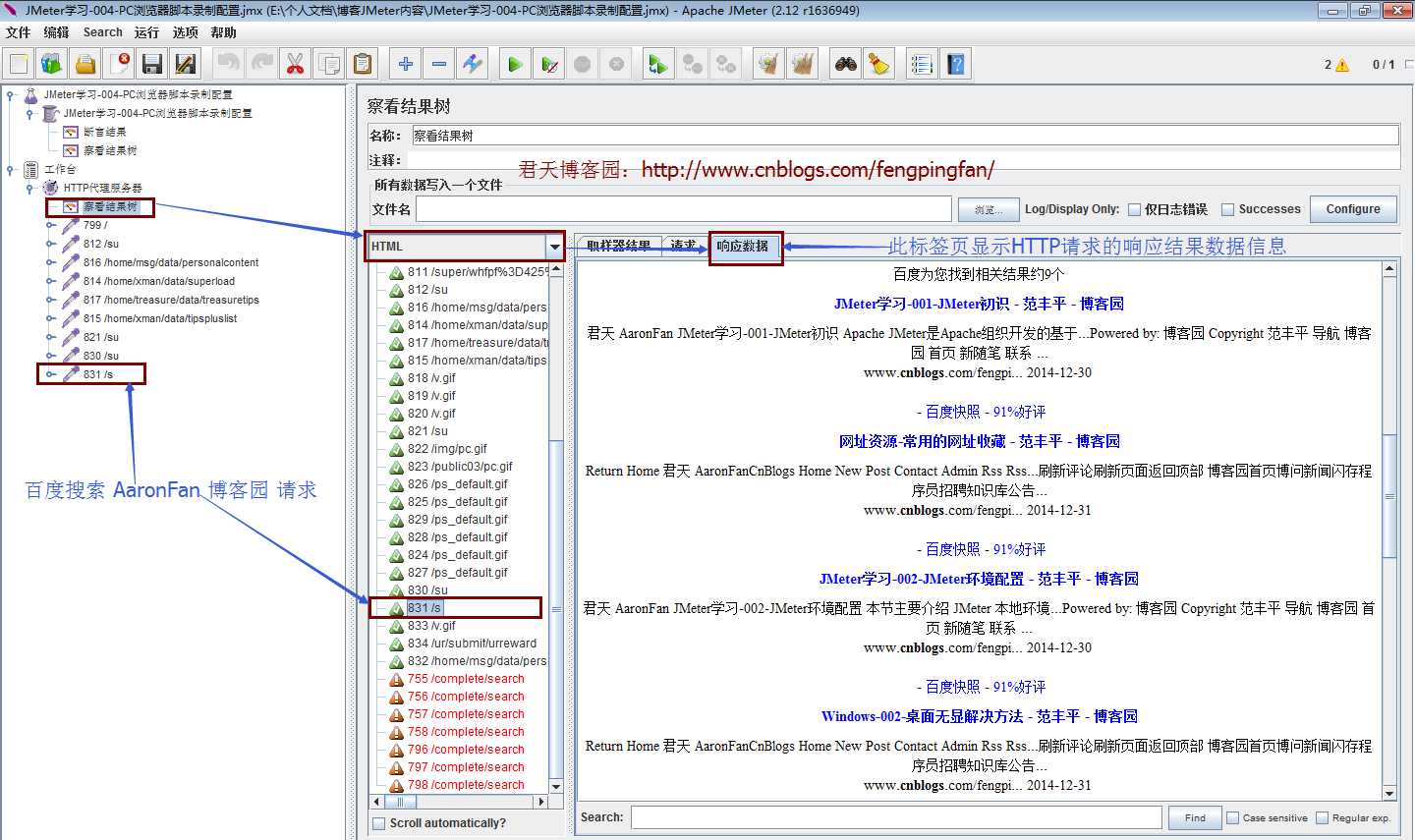Click the Undo arrow toolbar icon
Image resolution: width=1415 pixels, height=840 pixels.
[228, 65]
